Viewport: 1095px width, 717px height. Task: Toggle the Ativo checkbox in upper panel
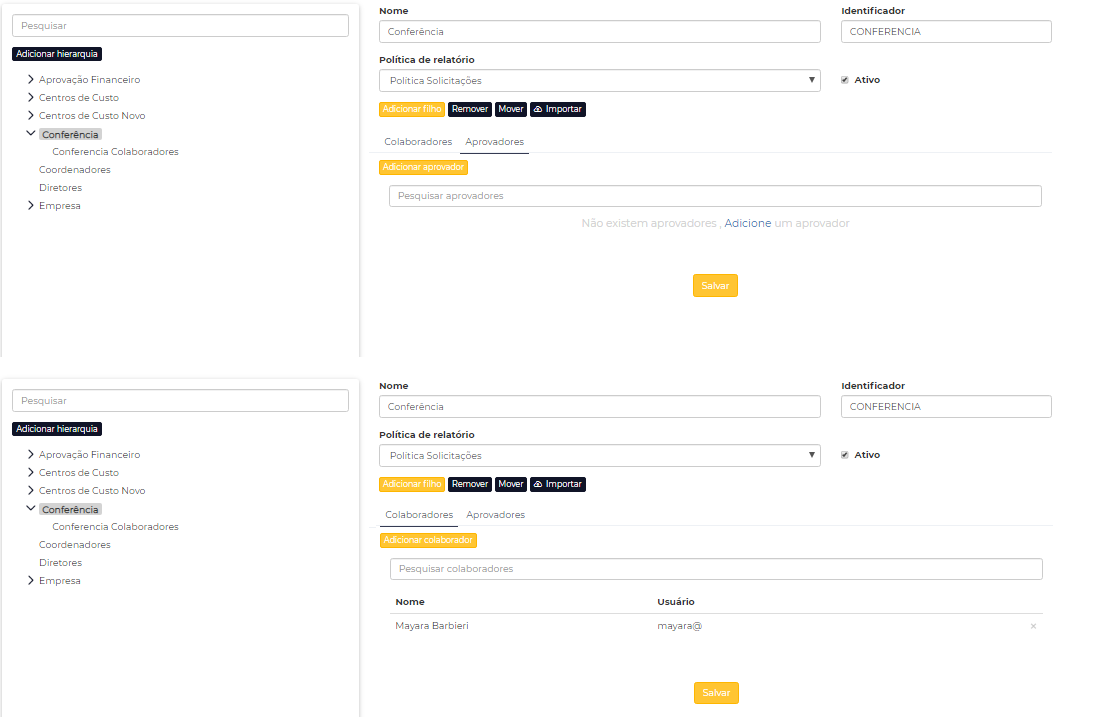point(844,80)
